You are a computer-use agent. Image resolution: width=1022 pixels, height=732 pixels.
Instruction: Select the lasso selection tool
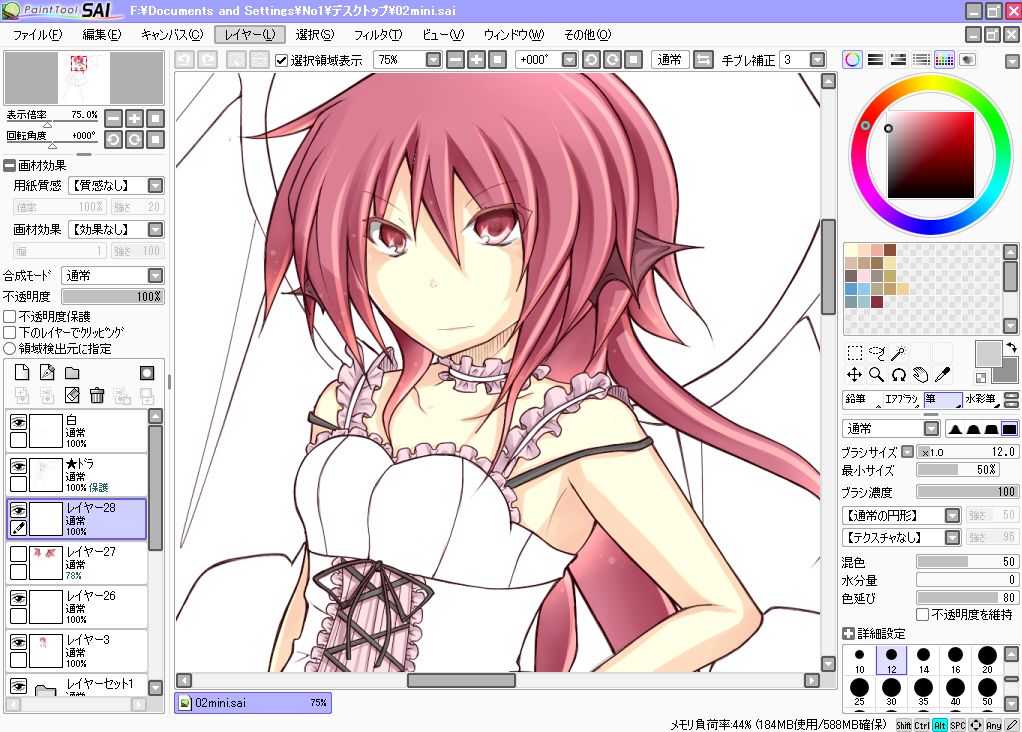click(x=877, y=353)
